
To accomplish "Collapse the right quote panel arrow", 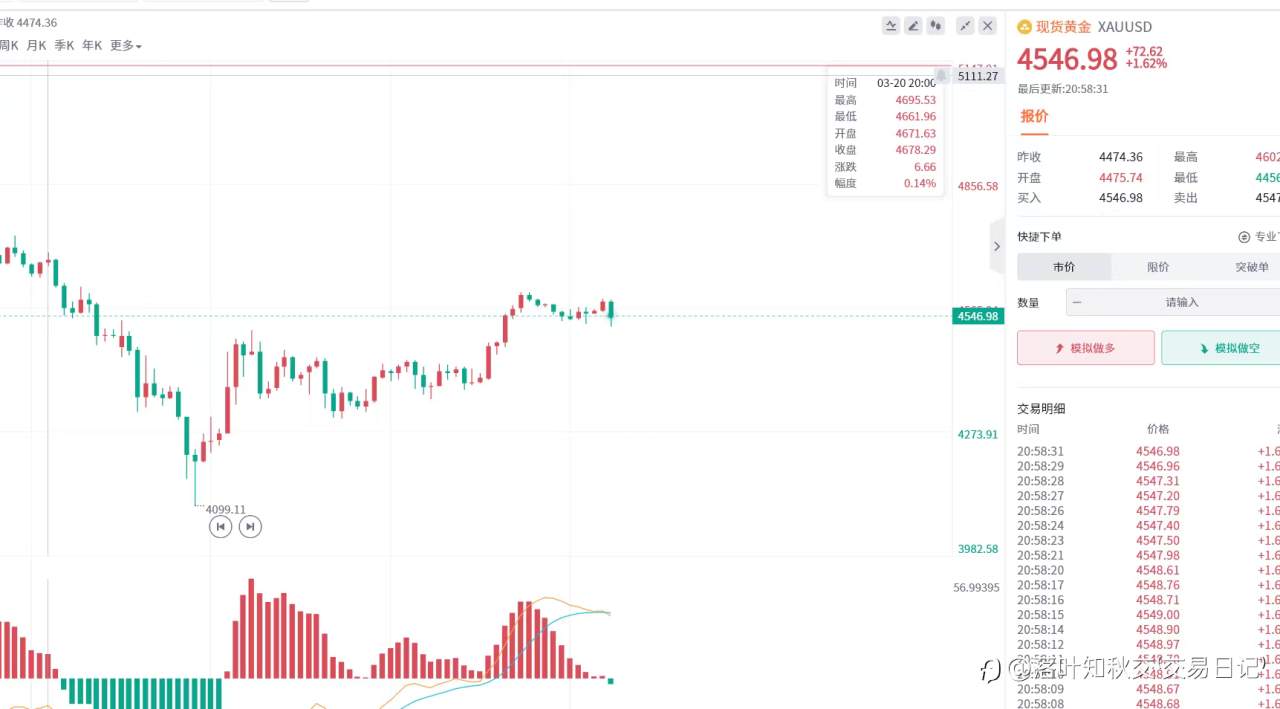I will tap(996, 246).
